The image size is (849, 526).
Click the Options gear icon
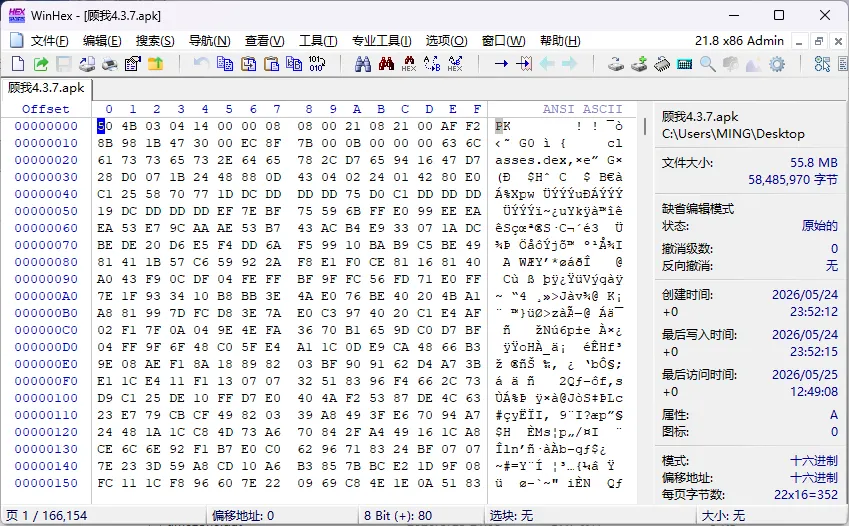coord(777,64)
